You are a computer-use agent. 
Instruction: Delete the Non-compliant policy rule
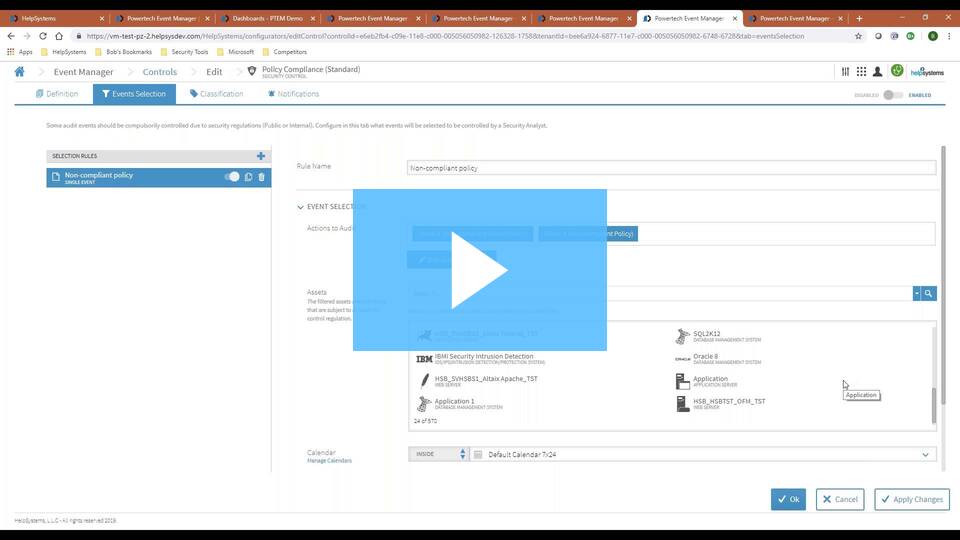click(x=262, y=177)
